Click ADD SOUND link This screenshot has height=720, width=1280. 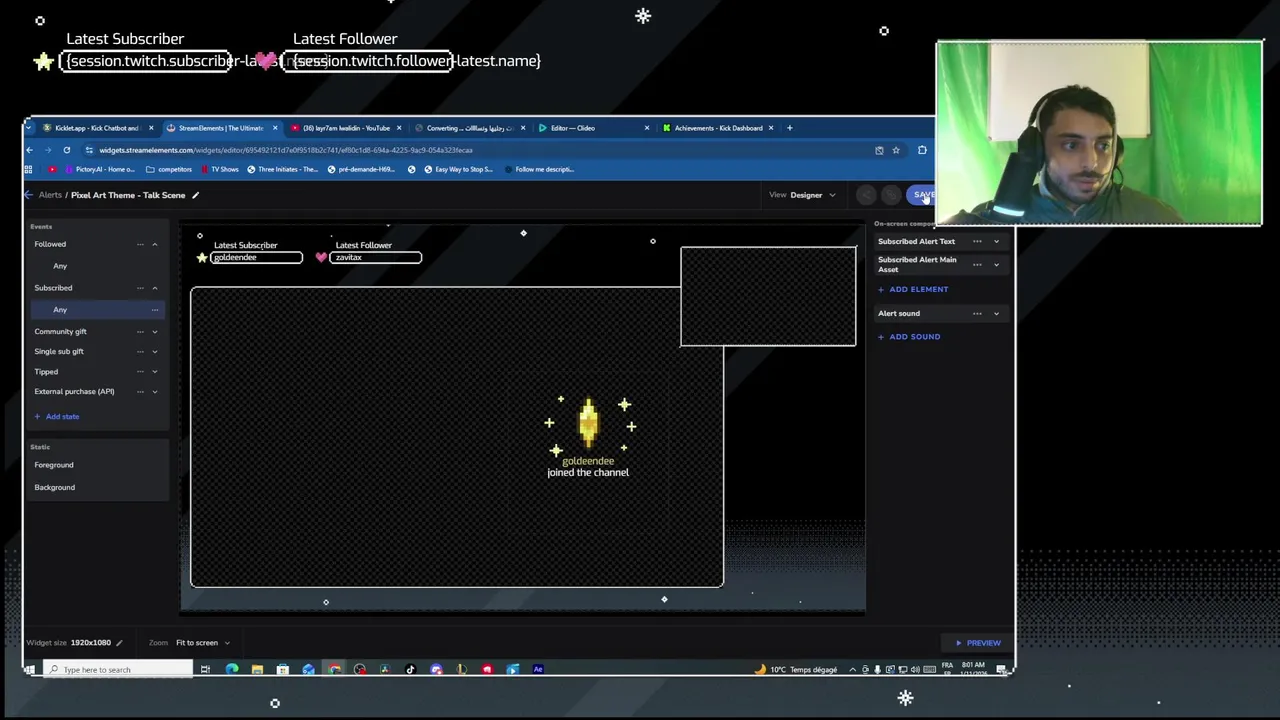(909, 337)
